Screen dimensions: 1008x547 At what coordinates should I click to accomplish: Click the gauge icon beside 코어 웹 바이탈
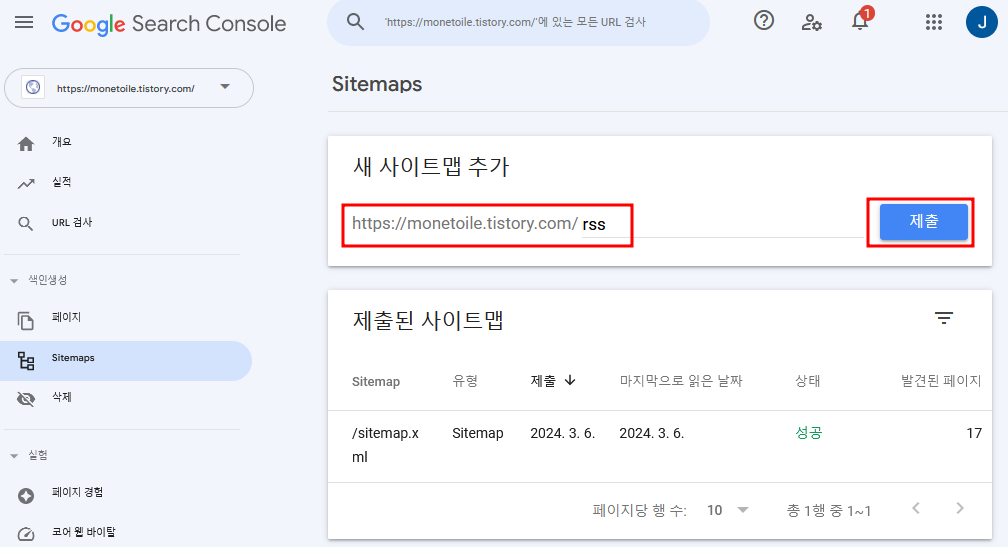[26, 534]
